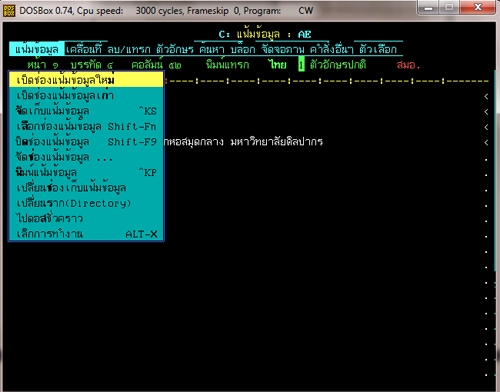Click the คอลัมน์ ๔๒ column indicator

click(156, 65)
